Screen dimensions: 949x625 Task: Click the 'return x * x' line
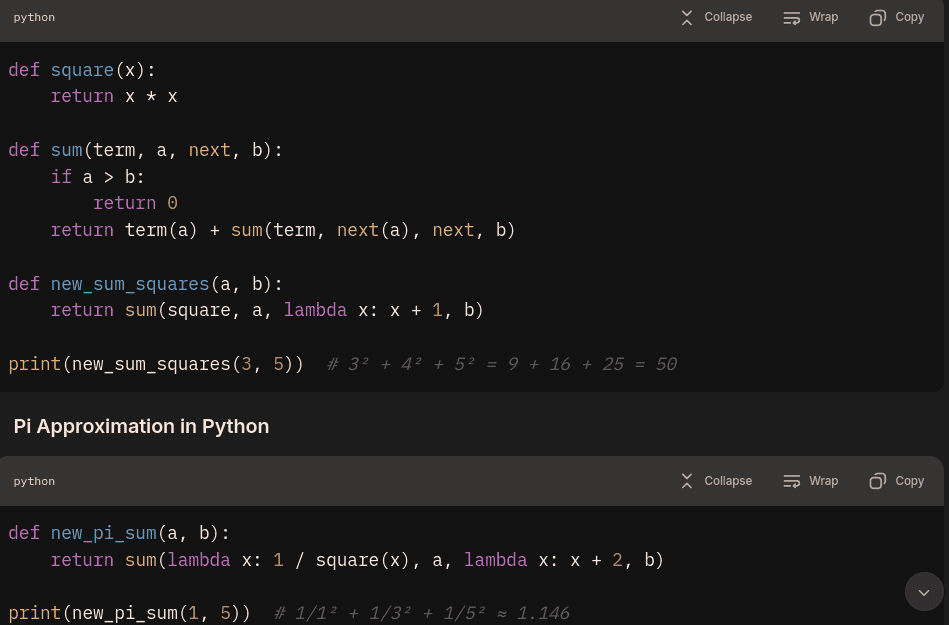coord(114,96)
